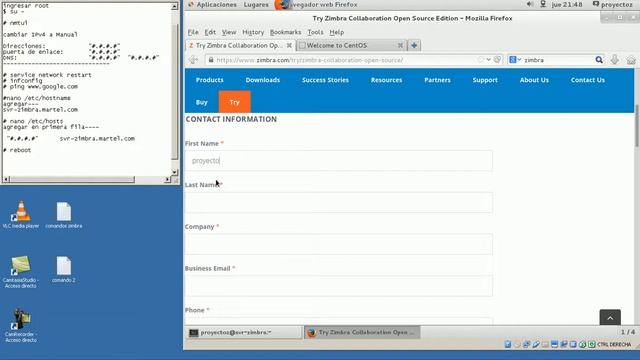Open CamRecorder desktop shortcut

pyautogui.click(x=21, y=325)
